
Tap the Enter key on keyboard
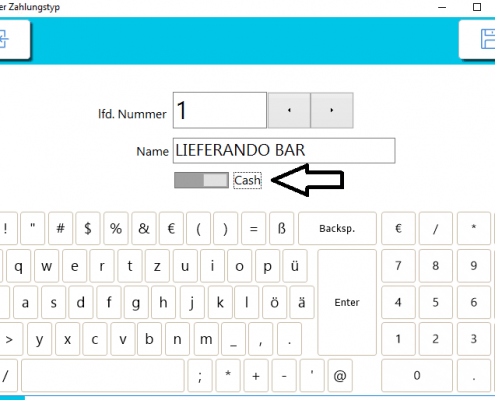tap(347, 302)
